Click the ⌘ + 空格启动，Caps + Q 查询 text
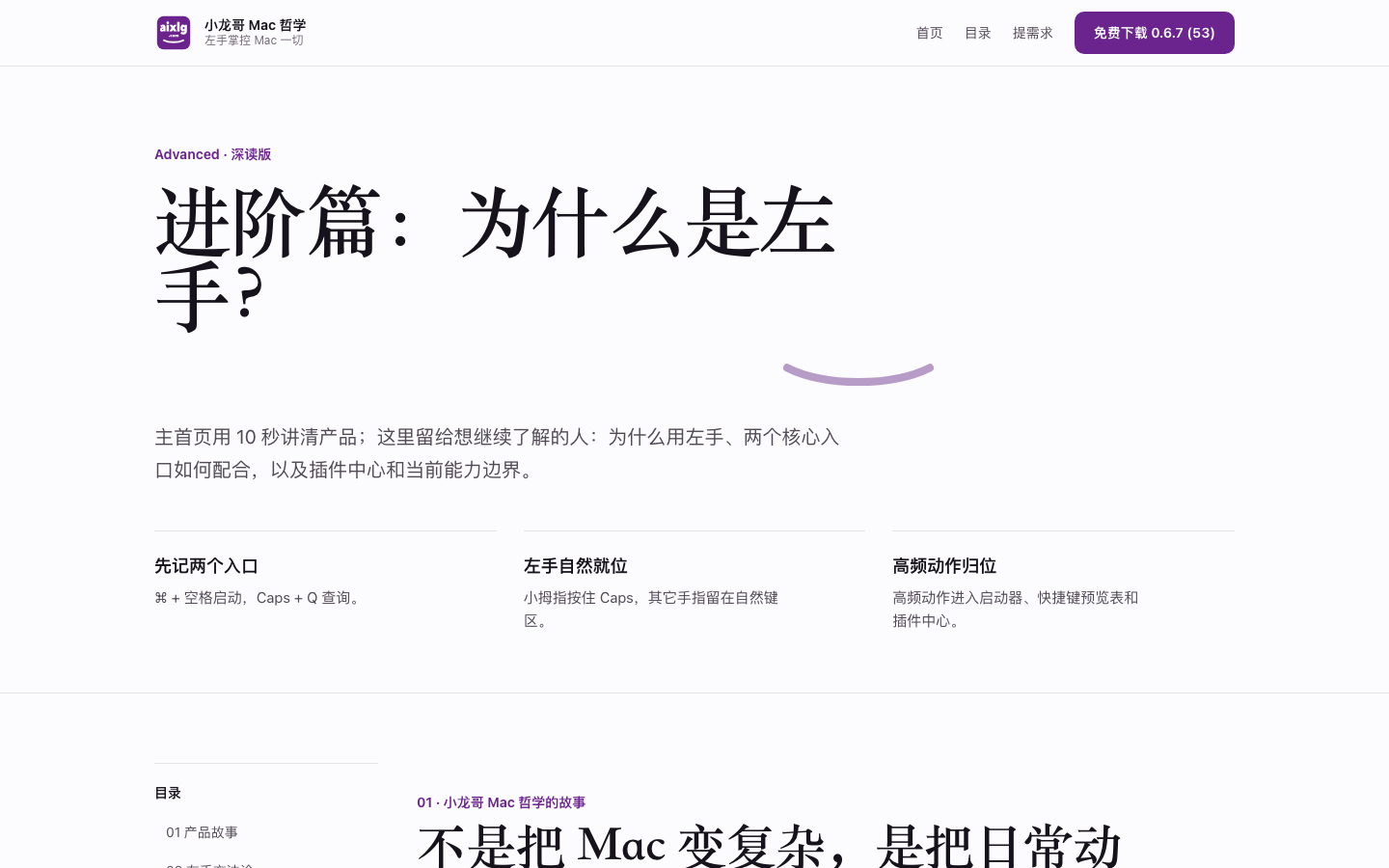Viewport: 1389px width, 868px height. (259, 598)
